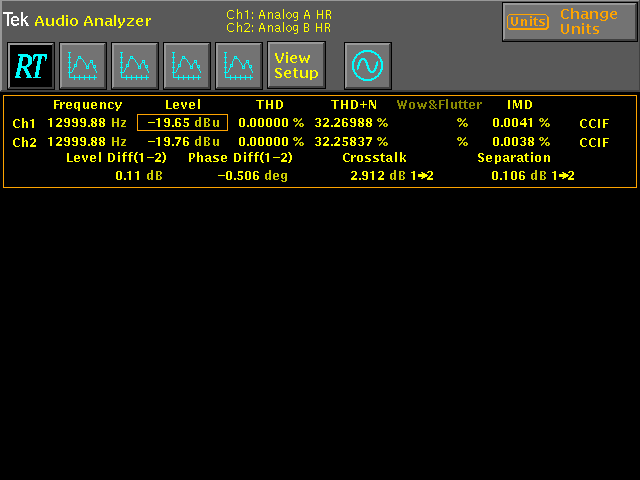This screenshot has height=480, width=640.
Task: Click the Ch1 CCIF IMD mode label
Action: click(x=594, y=123)
